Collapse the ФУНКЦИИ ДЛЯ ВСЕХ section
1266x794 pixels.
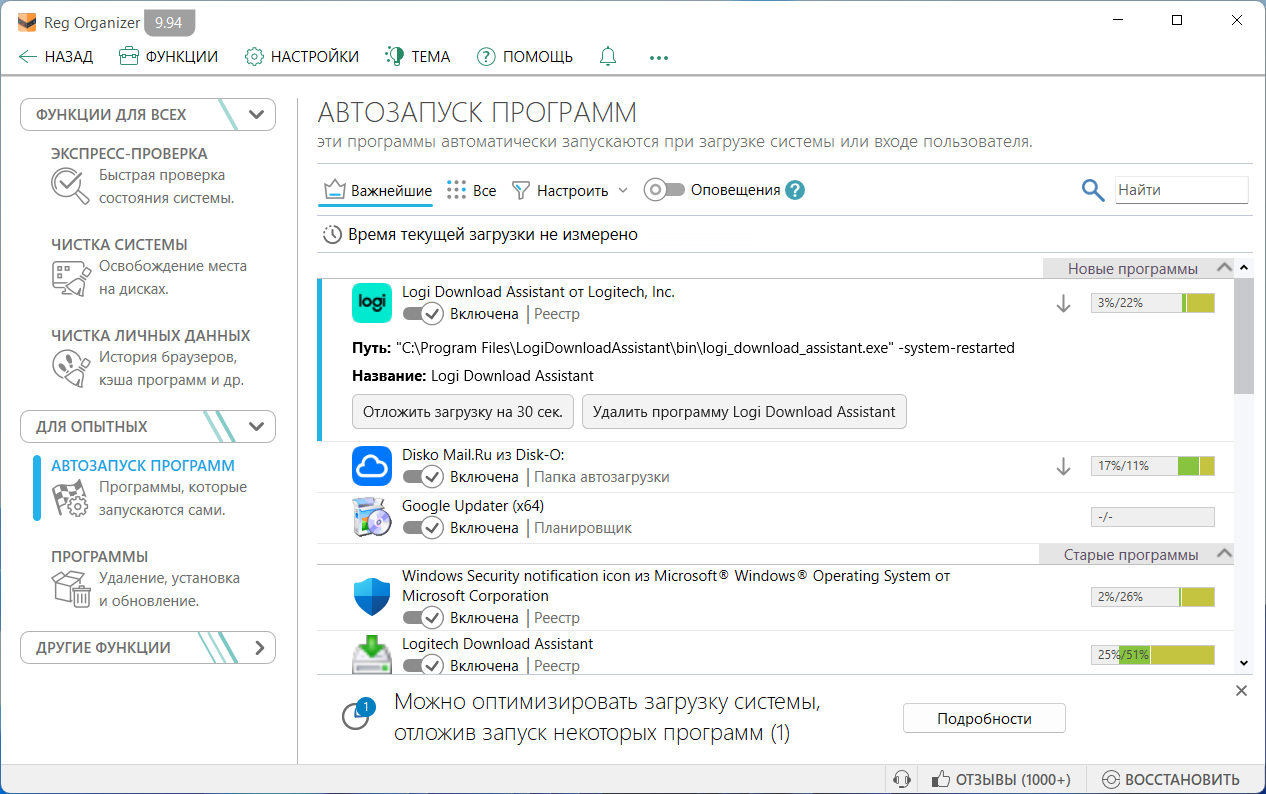coord(148,114)
